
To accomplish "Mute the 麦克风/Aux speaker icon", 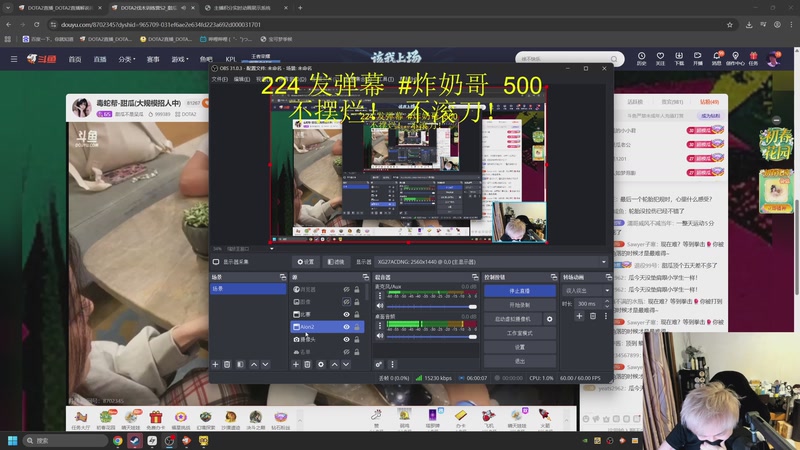I will click(x=380, y=306).
